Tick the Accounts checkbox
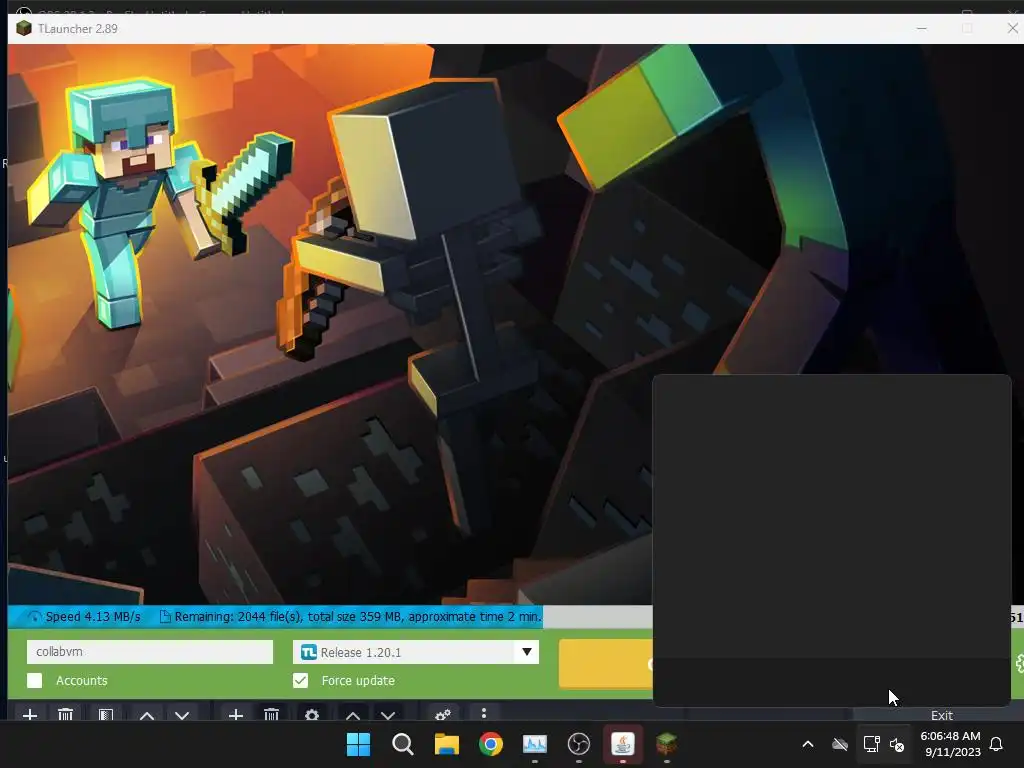 (x=35, y=680)
